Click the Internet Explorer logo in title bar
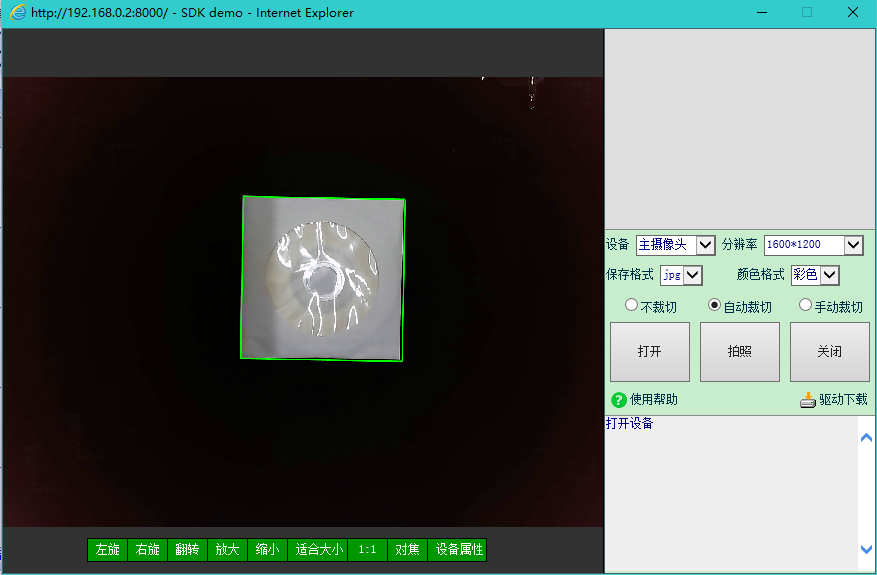This screenshot has width=877, height=575. point(18,12)
